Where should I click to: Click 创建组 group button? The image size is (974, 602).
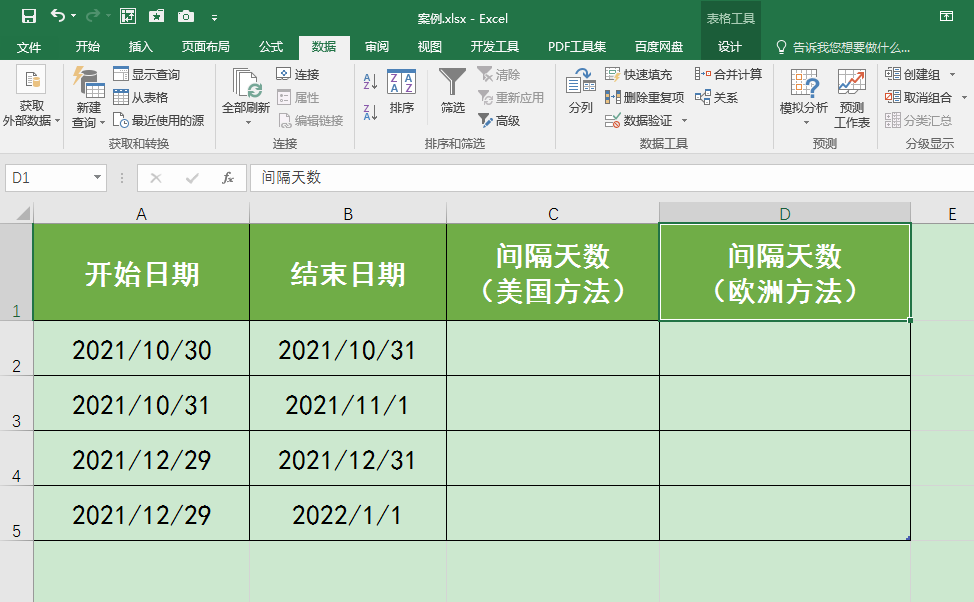[x=913, y=75]
